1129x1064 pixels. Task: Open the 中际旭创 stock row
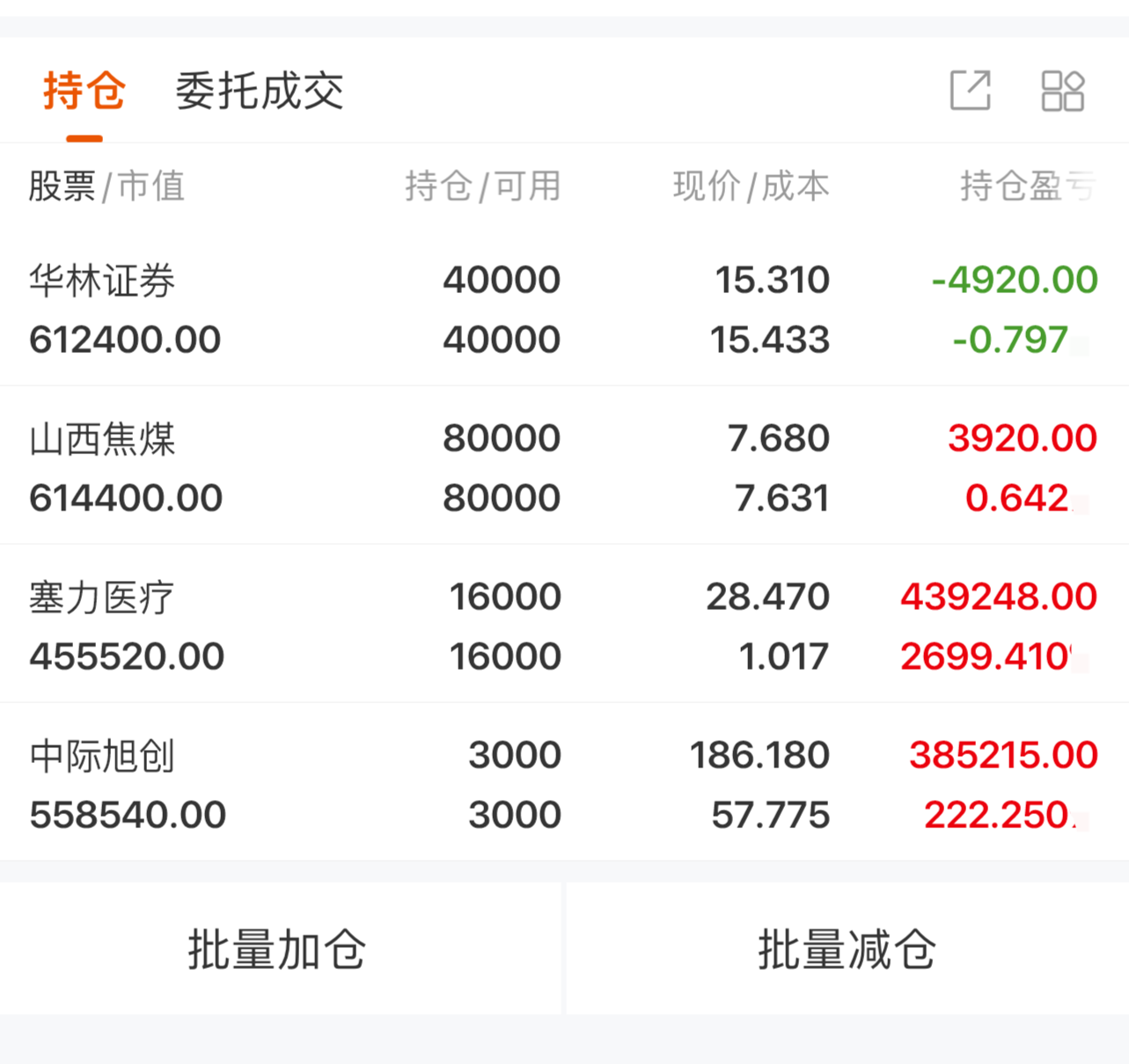(564, 783)
